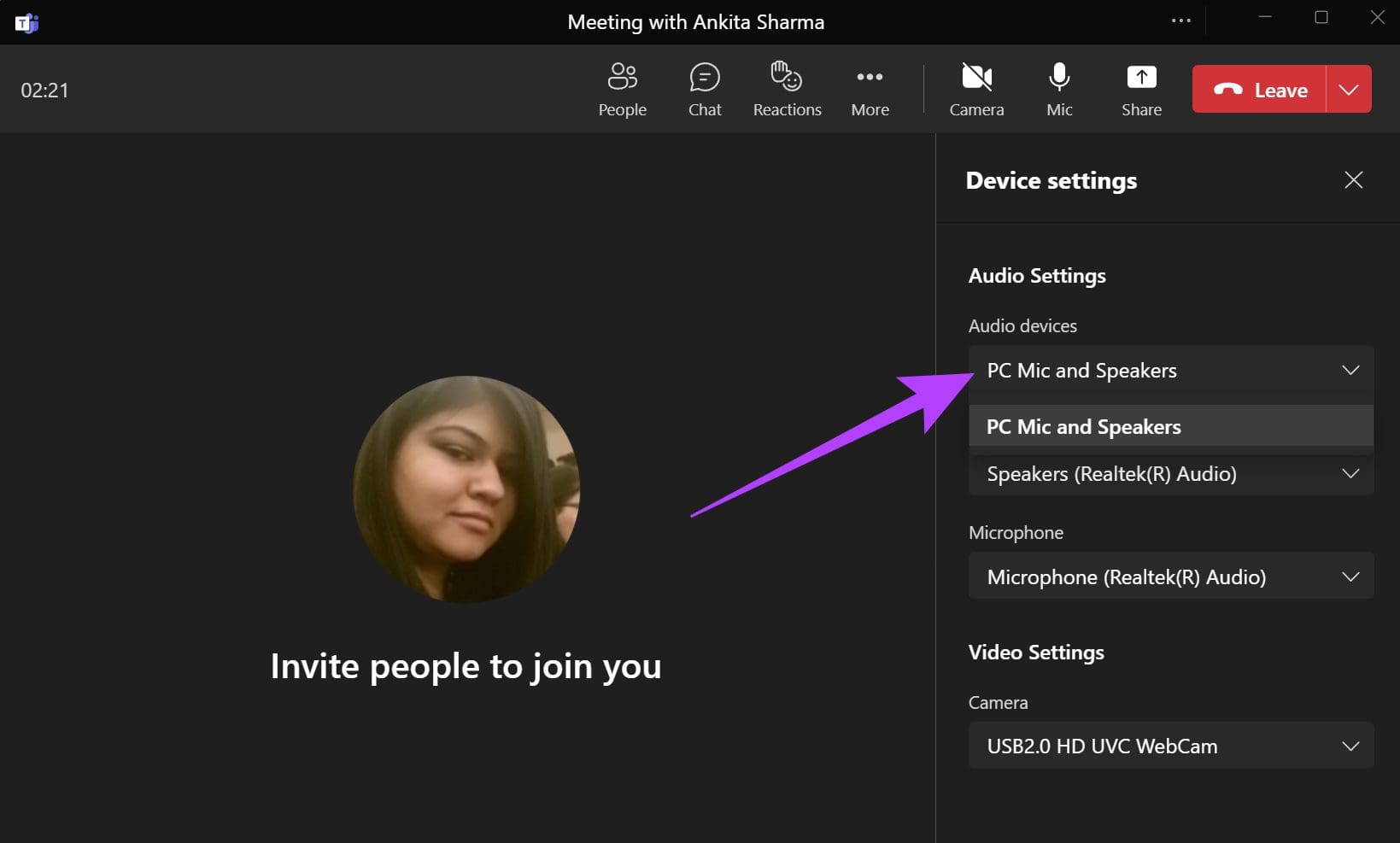Image resolution: width=1400 pixels, height=843 pixels.
Task: Click the meeting timer 02:21
Action: point(44,90)
